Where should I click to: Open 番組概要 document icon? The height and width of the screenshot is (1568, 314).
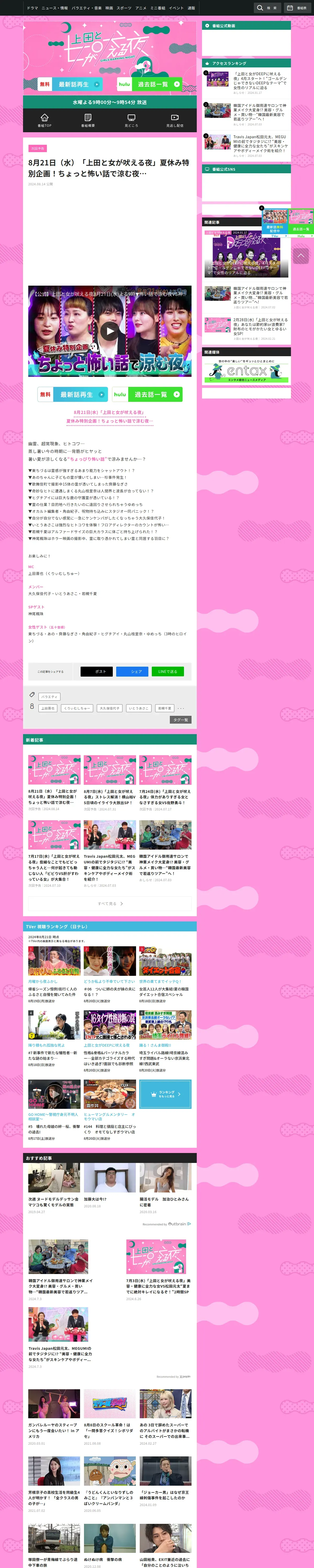pyautogui.click(x=88, y=120)
